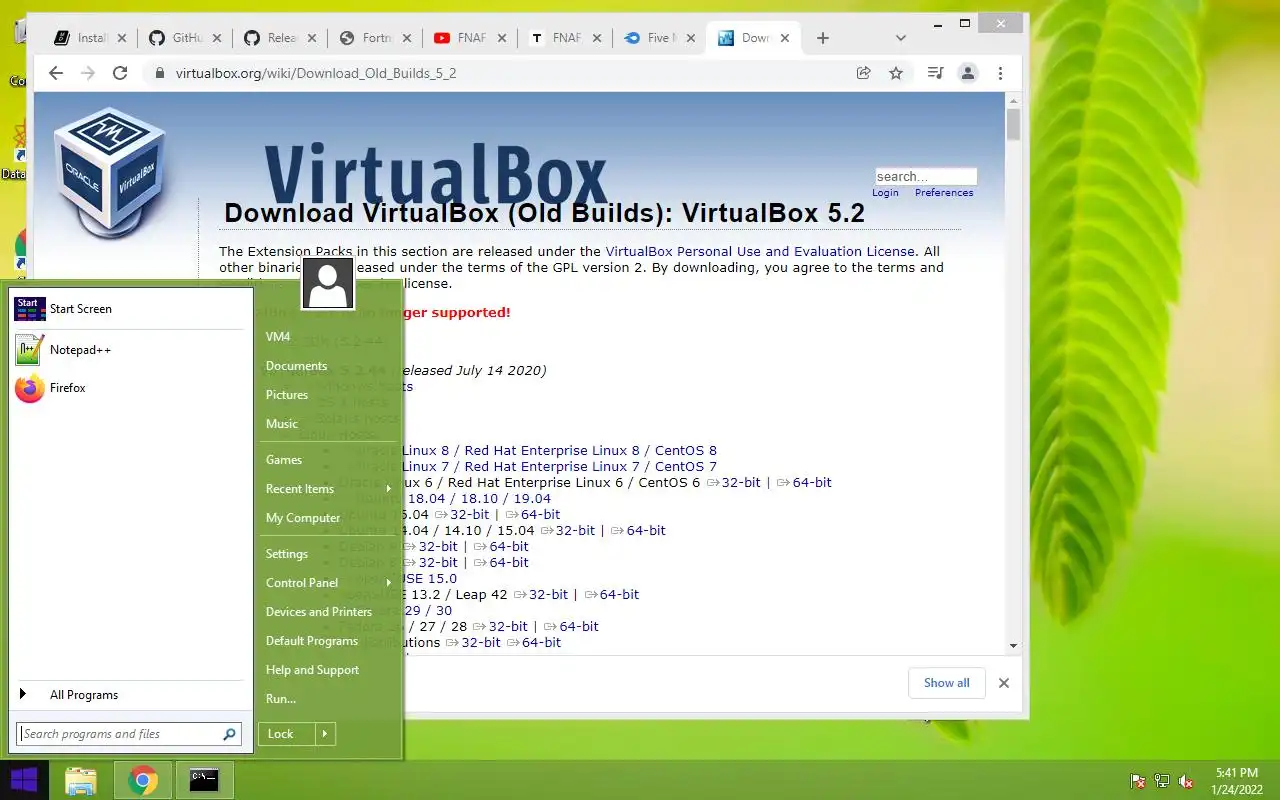Switch to the Releases tab
This screenshot has width=1280, height=800.
278,38
